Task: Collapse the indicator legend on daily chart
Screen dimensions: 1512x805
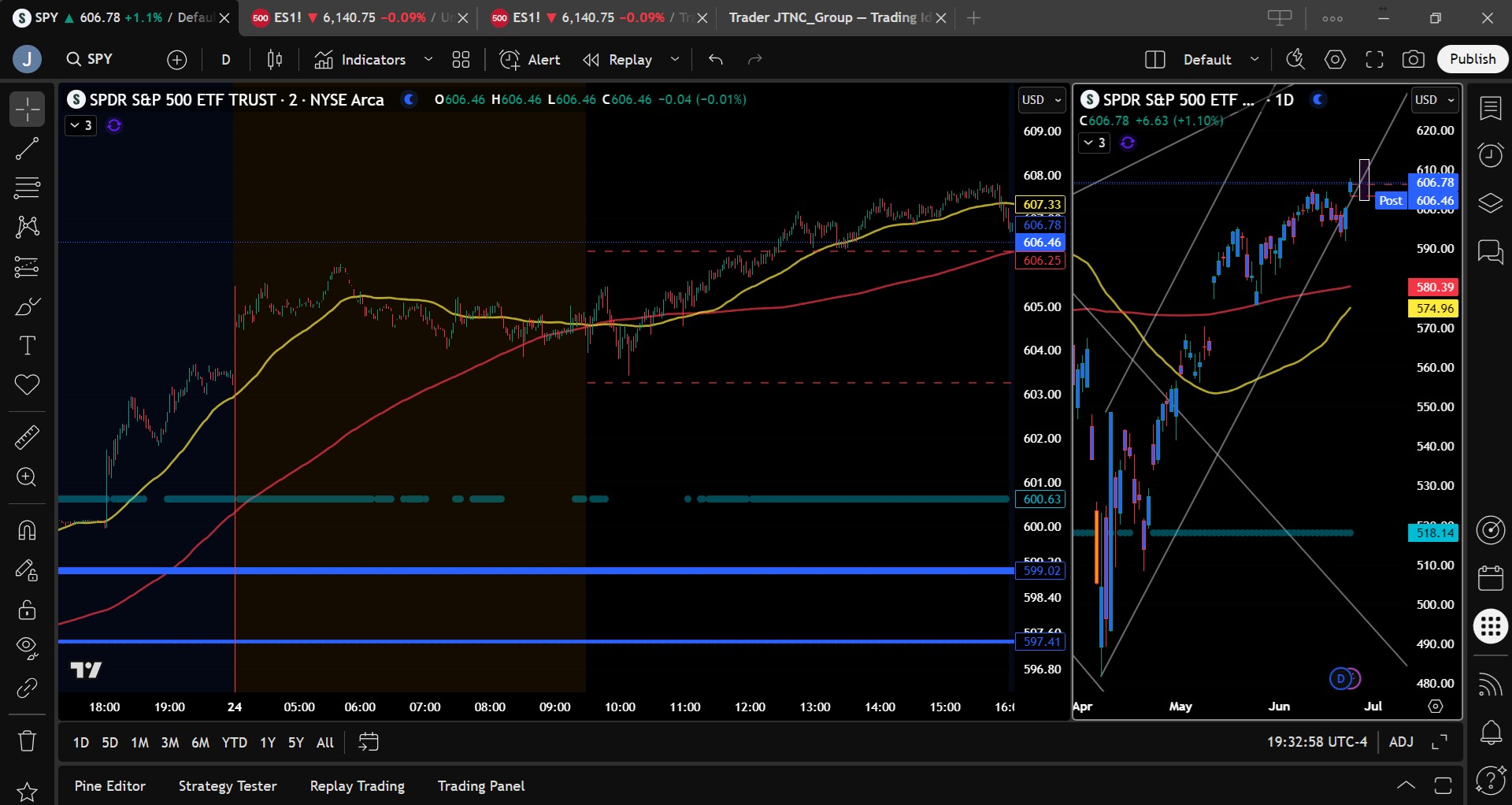Action: (x=1094, y=143)
